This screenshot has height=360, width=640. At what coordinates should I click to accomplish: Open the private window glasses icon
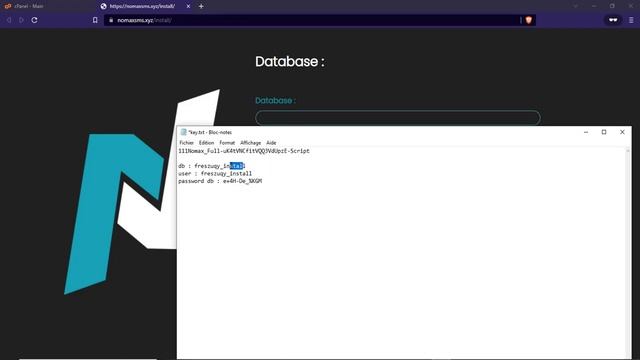613,20
